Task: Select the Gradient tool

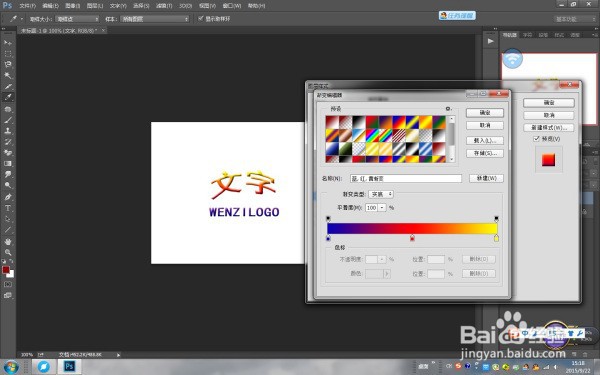Action: pyautogui.click(x=8, y=164)
